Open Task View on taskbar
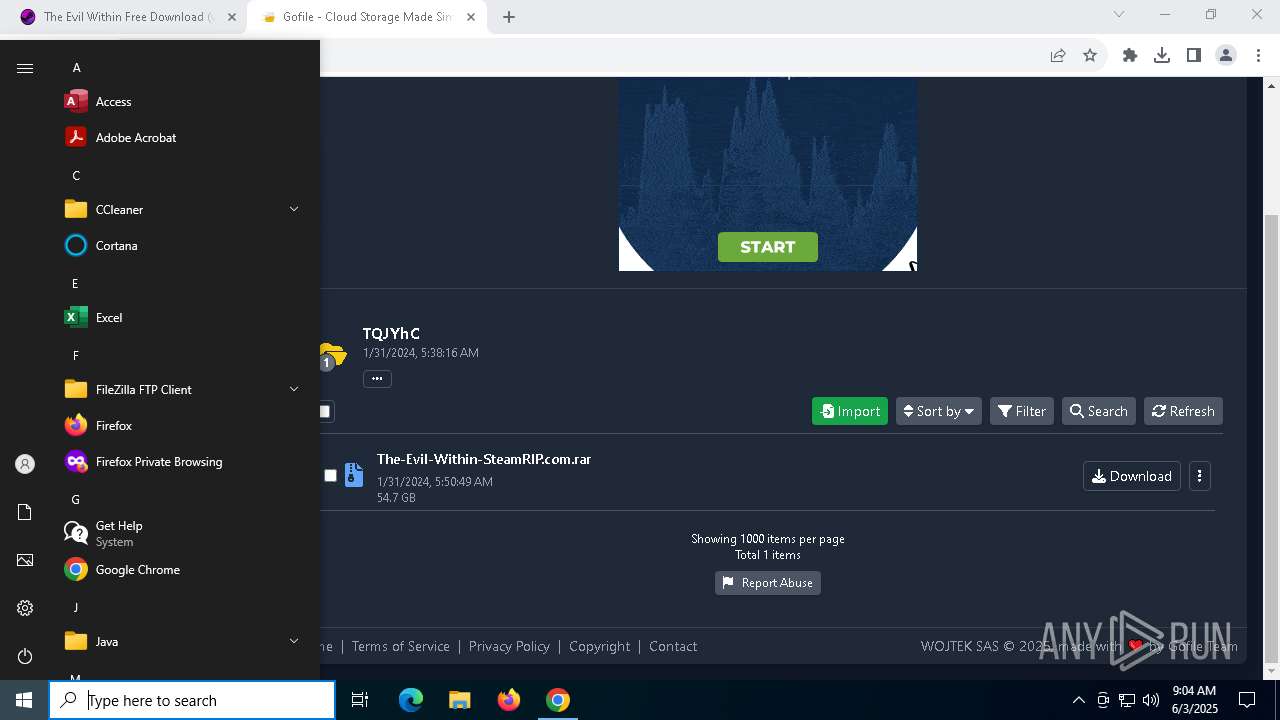This screenshot has width=1280, height=720. tap(360, 700)
